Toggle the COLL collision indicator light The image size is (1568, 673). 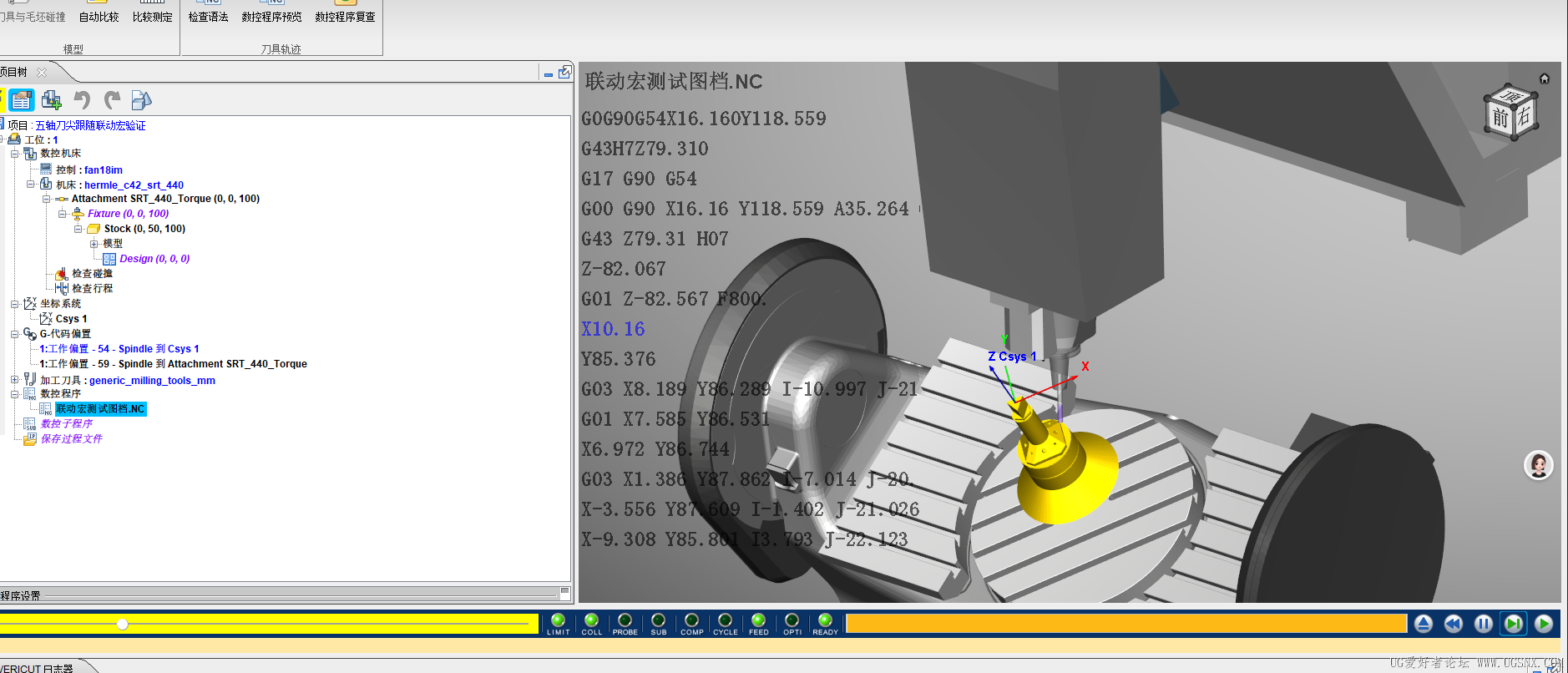(591, 620)
